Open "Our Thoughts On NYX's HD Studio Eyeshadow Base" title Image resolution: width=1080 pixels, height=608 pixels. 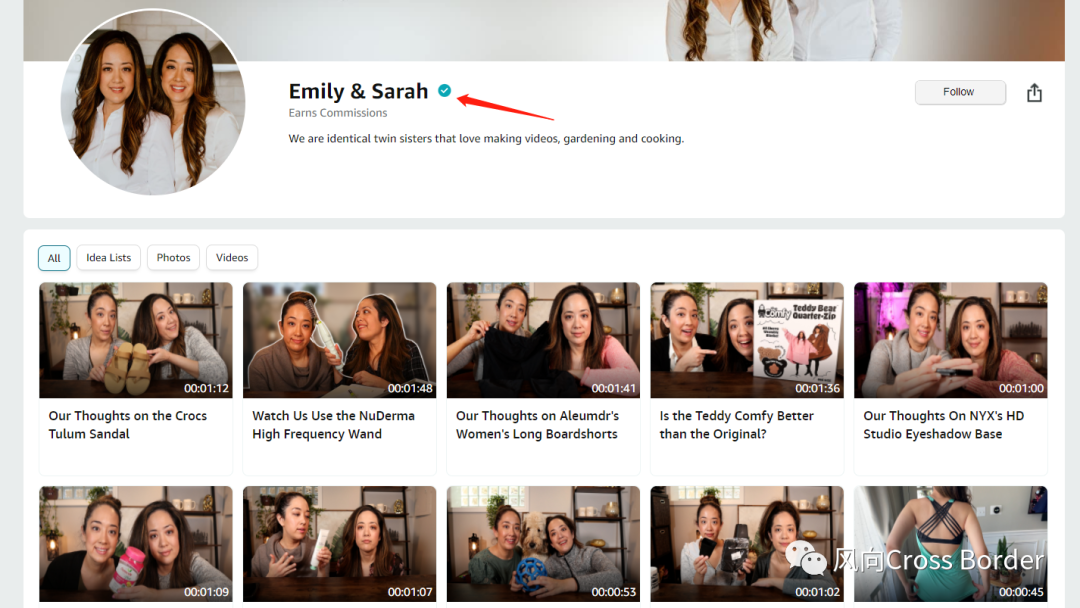pyautogui.click(x=944, y=425)
